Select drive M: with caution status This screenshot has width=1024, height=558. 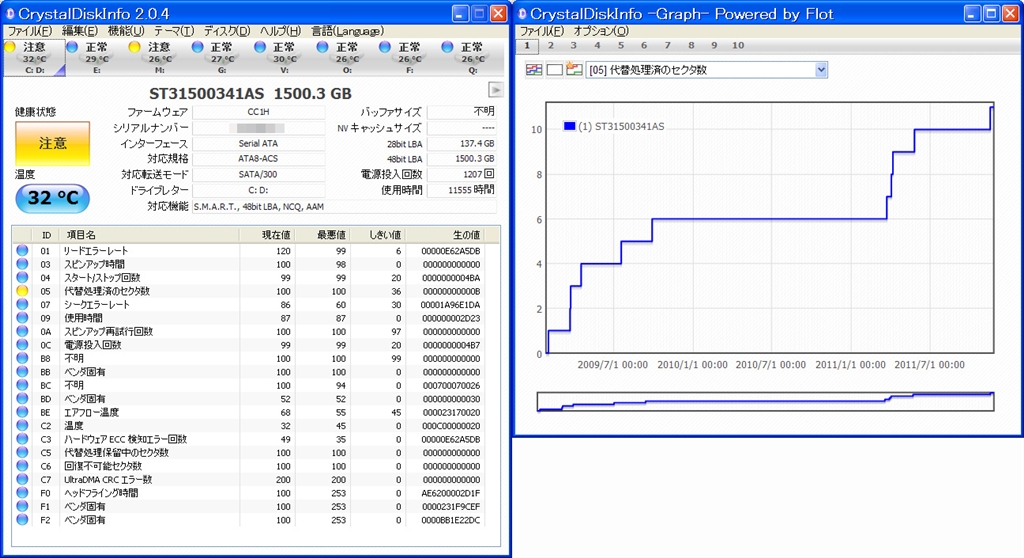pos(159,57)
